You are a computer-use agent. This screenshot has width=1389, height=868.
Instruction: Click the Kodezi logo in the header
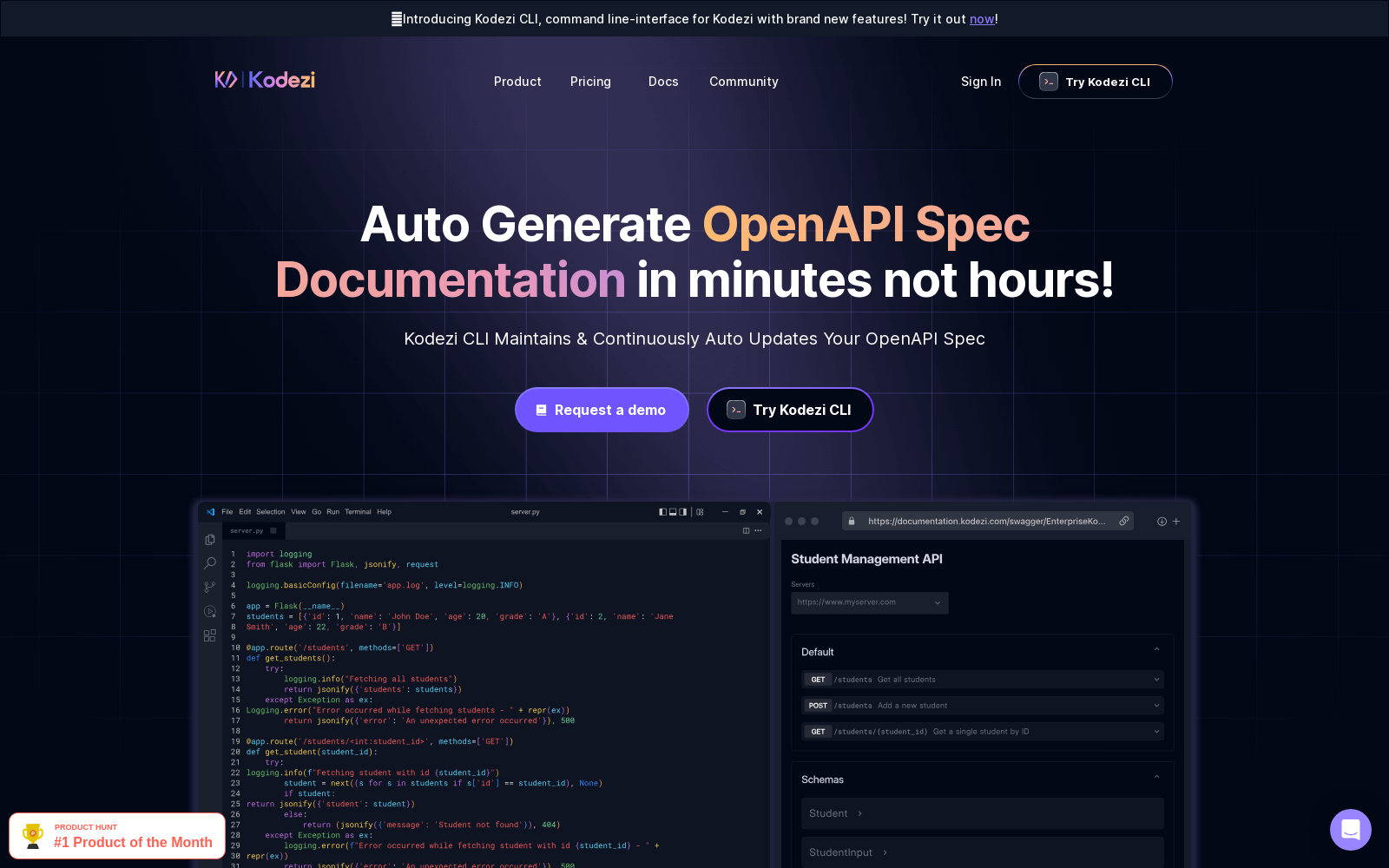pyautogui.click(x=265, y=80)
